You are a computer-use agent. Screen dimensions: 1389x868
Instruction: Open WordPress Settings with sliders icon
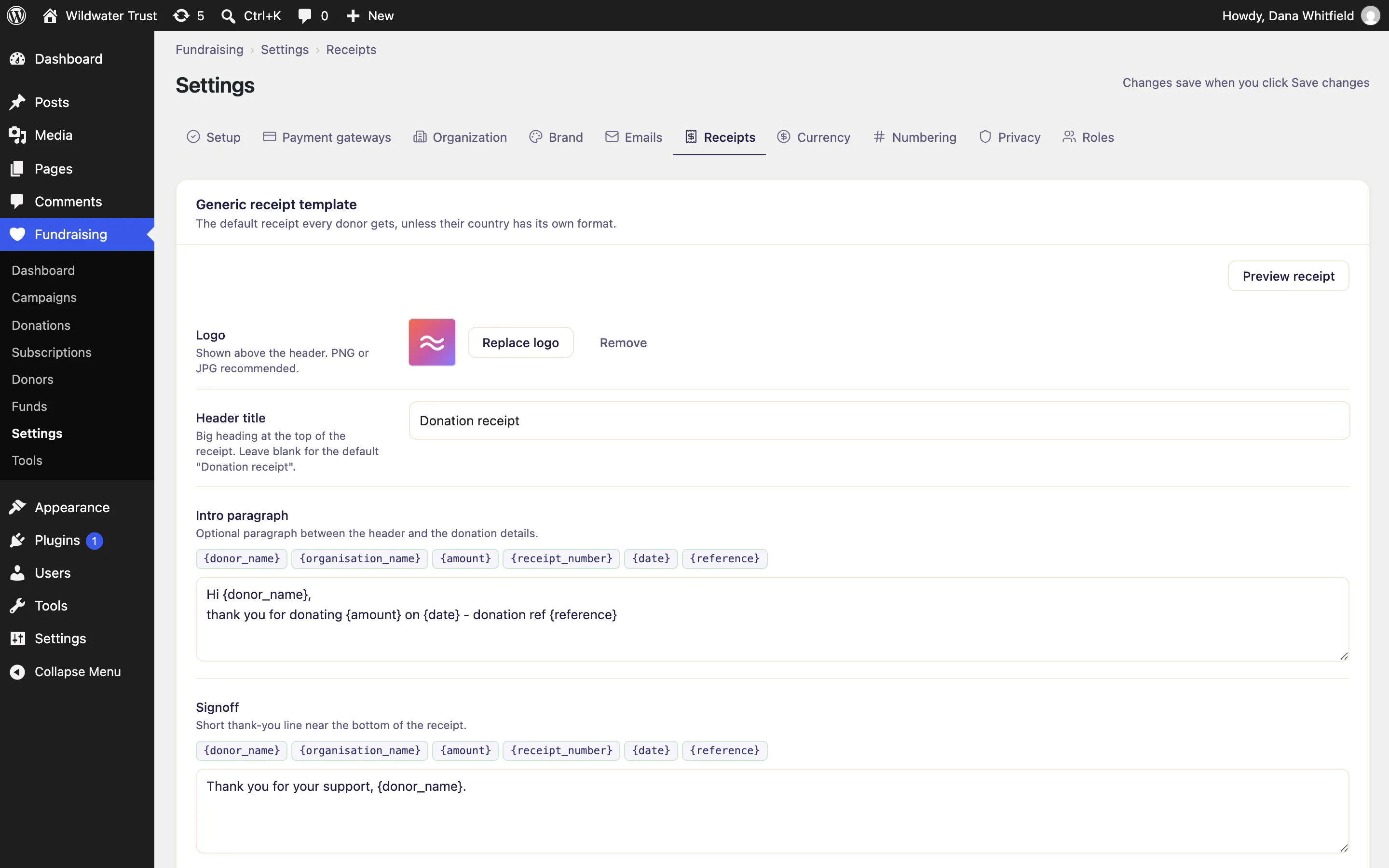(x=77, y=638)
